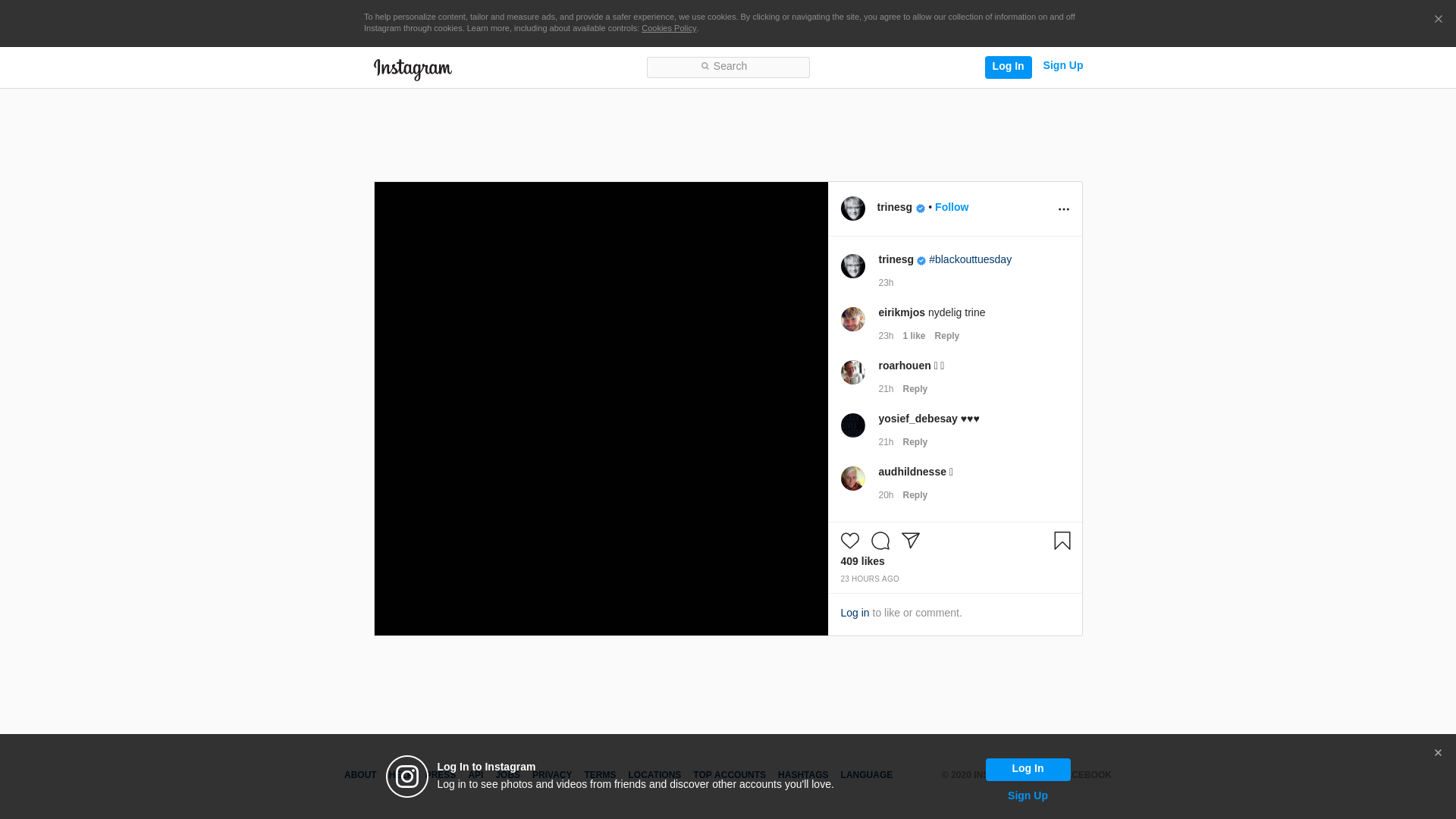
Task: Click Log in to like or comment link
Action: coord(855,613)
